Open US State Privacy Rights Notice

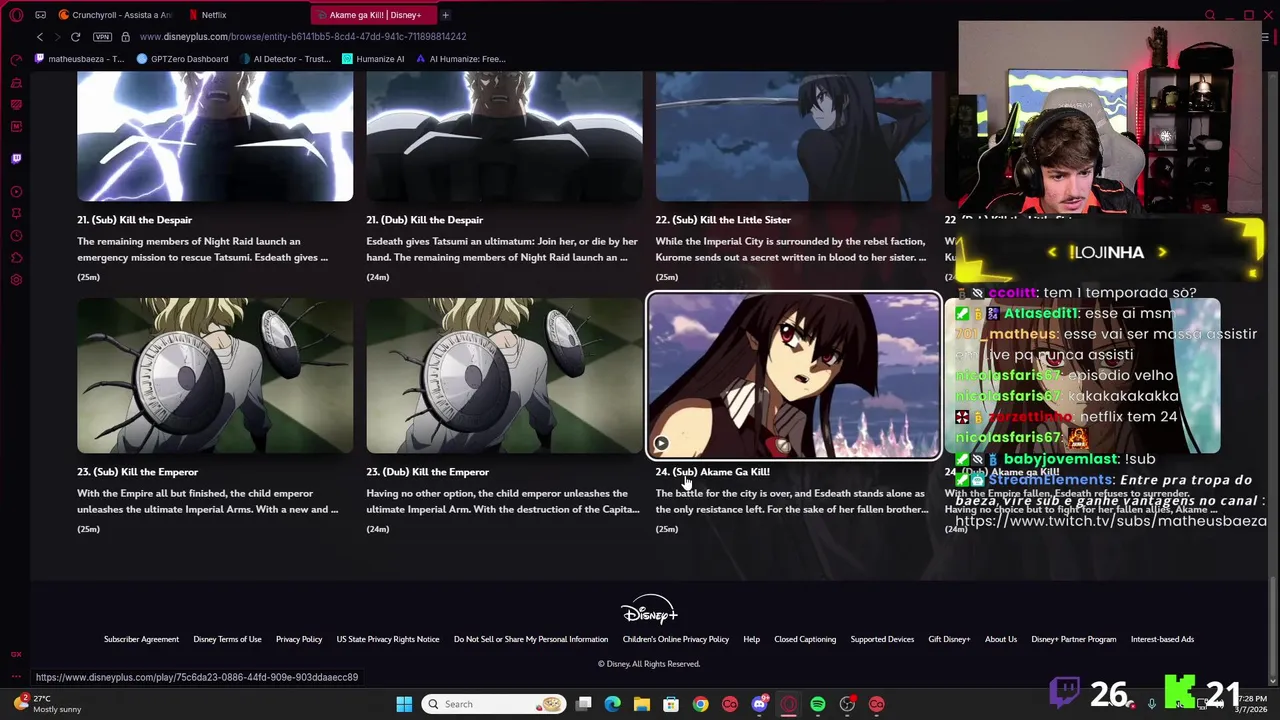coord(388,640)
